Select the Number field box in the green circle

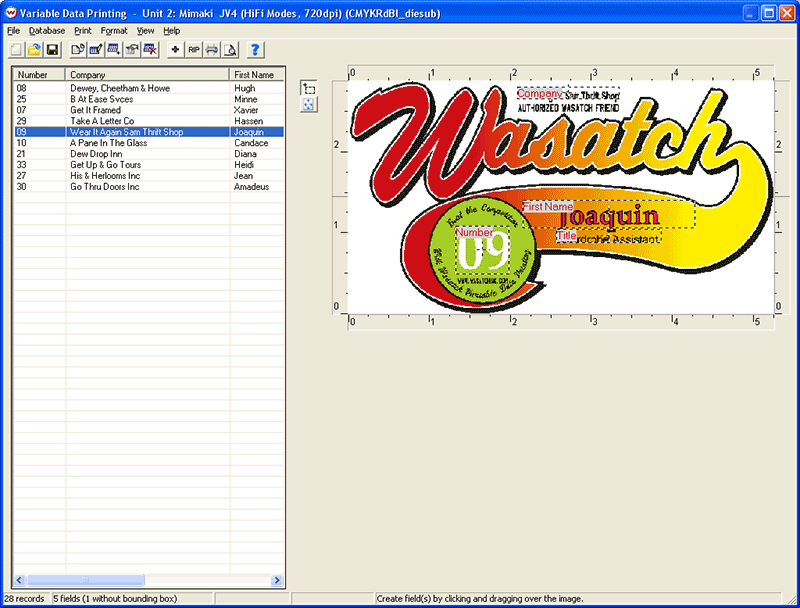(482, 250)
